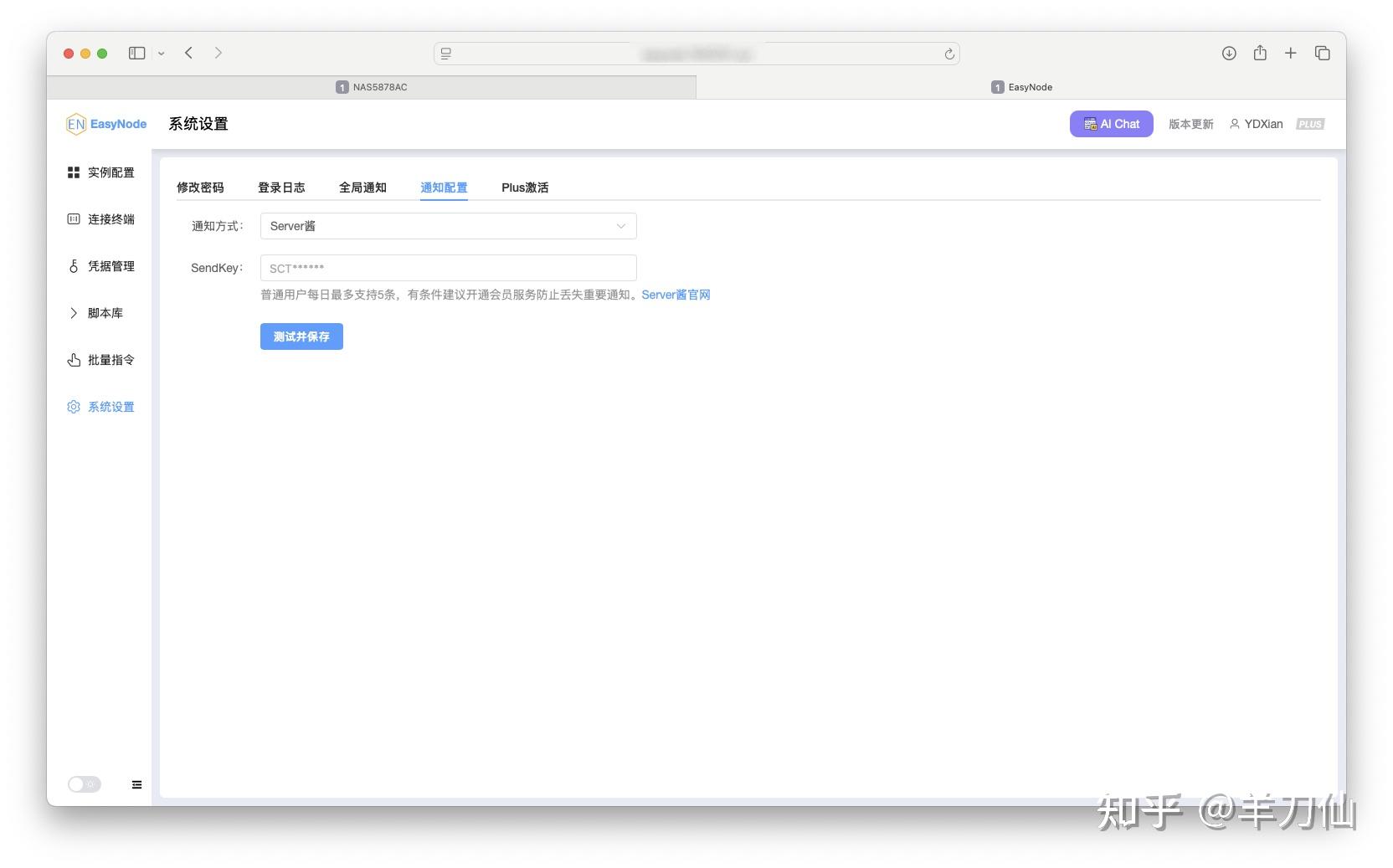Open the Plus激活 tab
The width and height of the screenshot is (1393, 868).
pos(525,187)
